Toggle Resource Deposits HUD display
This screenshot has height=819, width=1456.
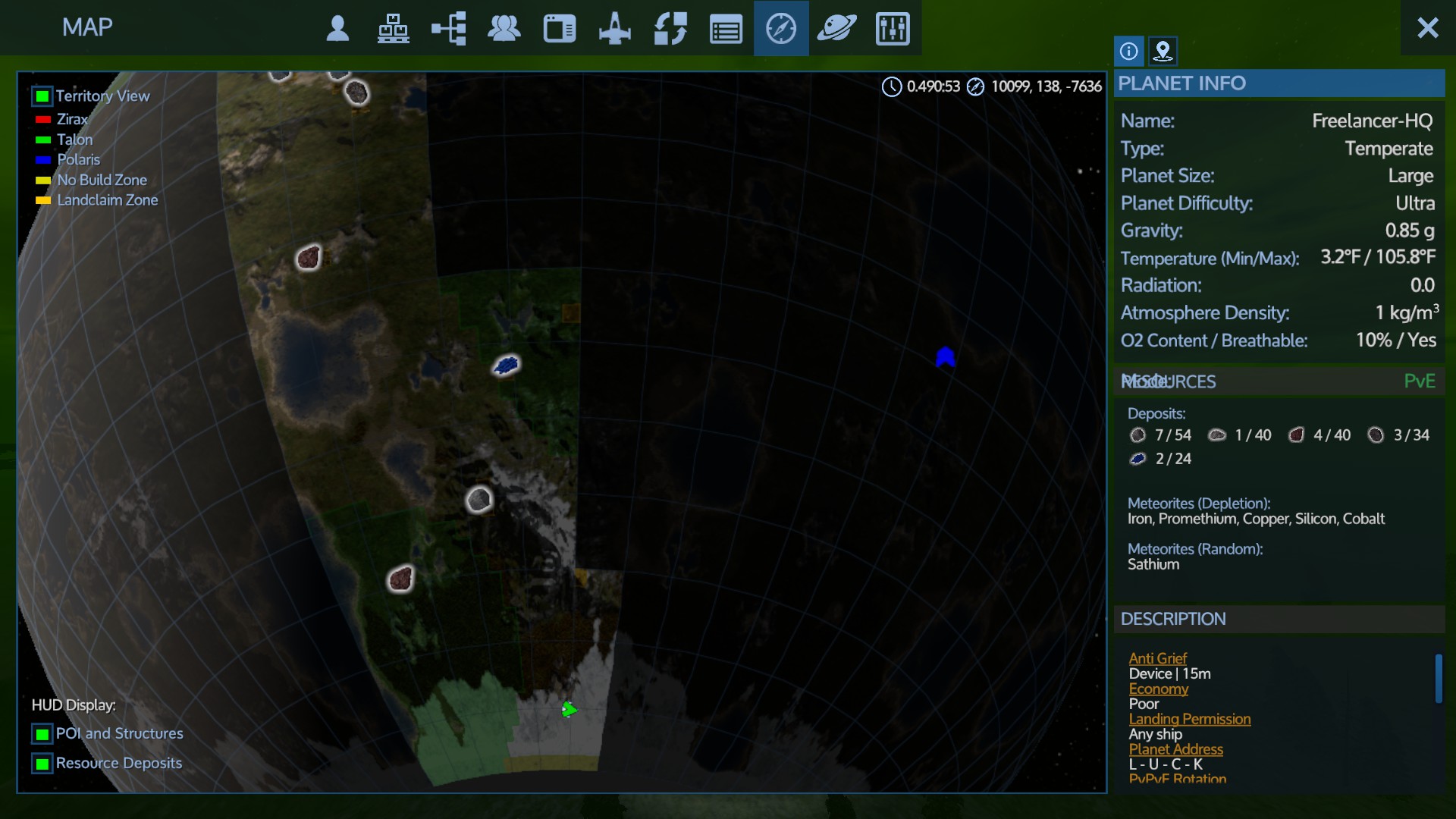pyautogui.click(x=42, y=764)
